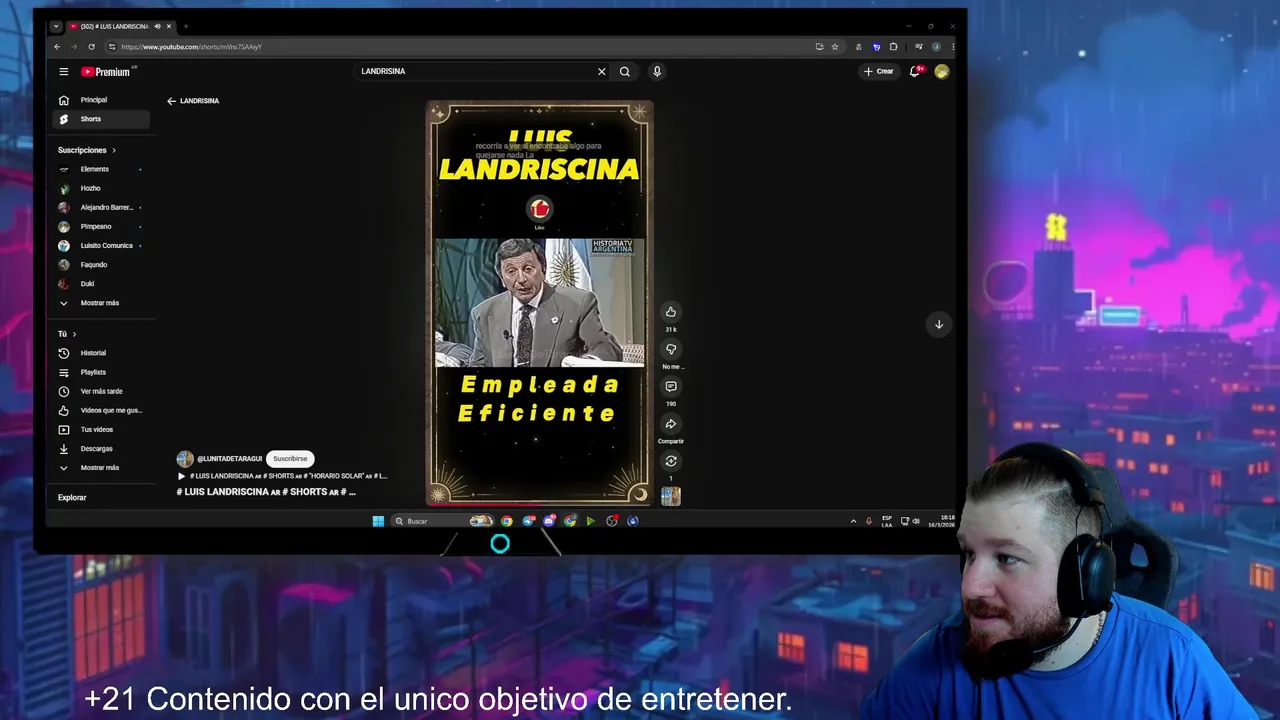This screenshot has height=720, width=1280.
Task: Expand the Suscripciones section
Action: [87, 150]
